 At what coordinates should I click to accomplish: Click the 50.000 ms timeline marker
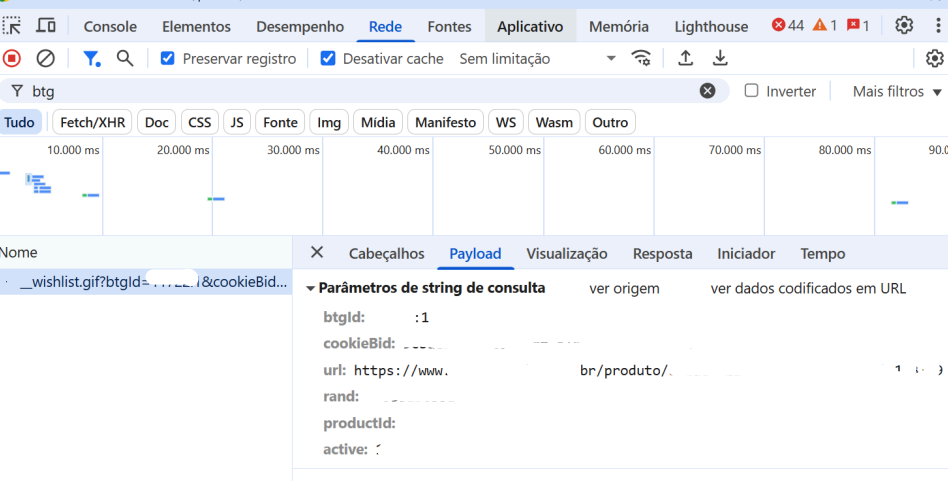(x=514, y=149)
